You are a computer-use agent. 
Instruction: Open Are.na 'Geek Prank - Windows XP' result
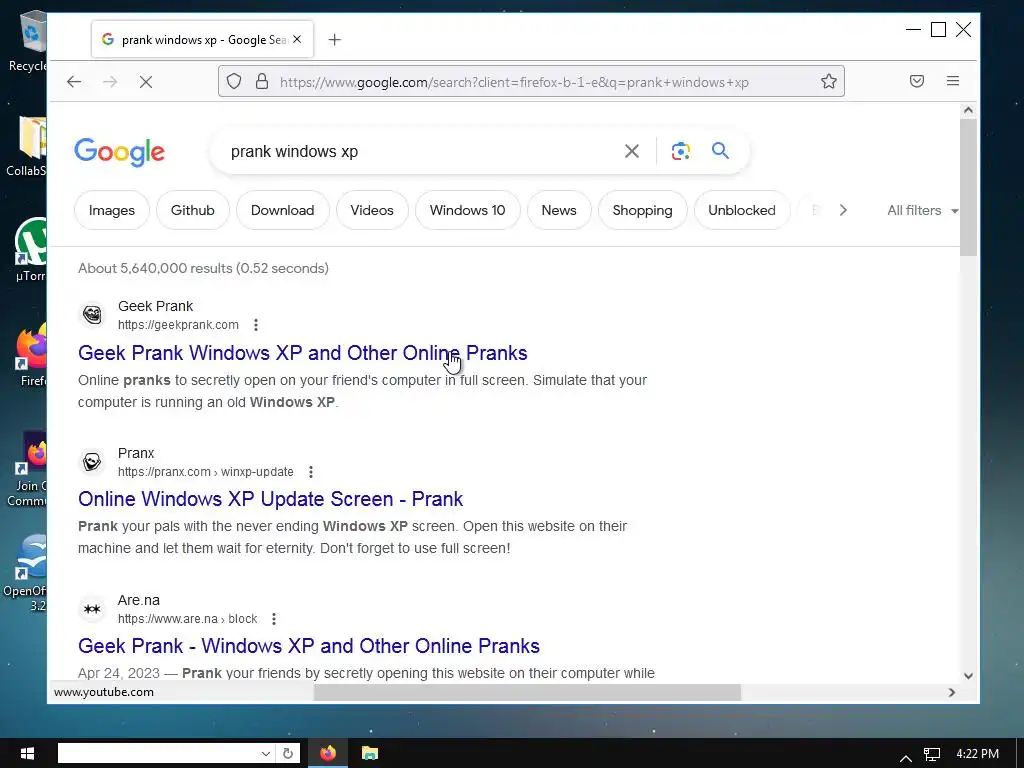coord(309,646)
